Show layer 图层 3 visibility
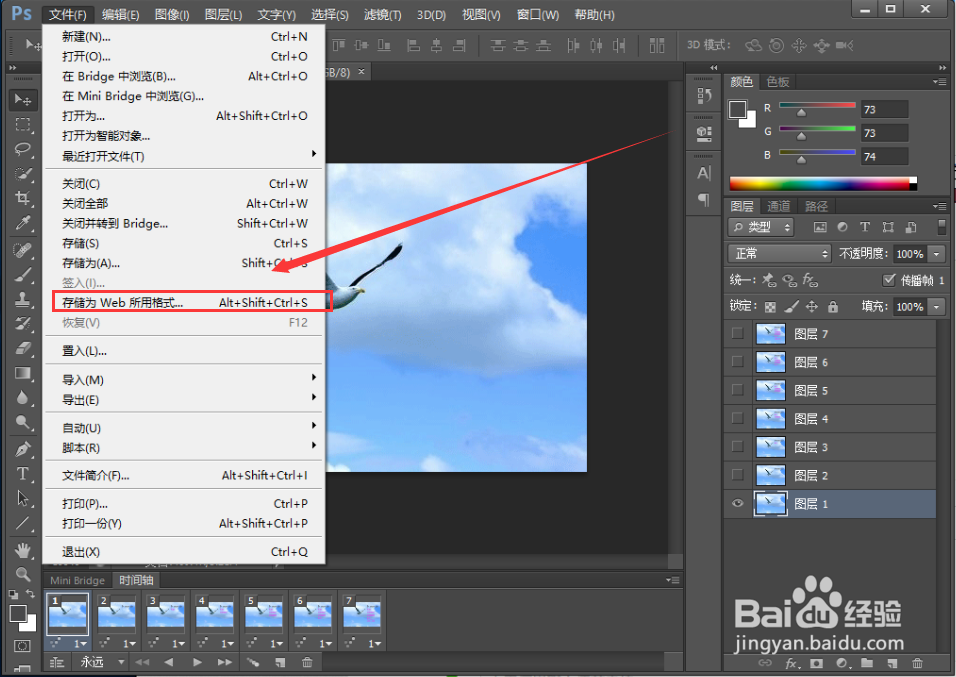Screen dimensions: 956x677 [x=738, y=446]
